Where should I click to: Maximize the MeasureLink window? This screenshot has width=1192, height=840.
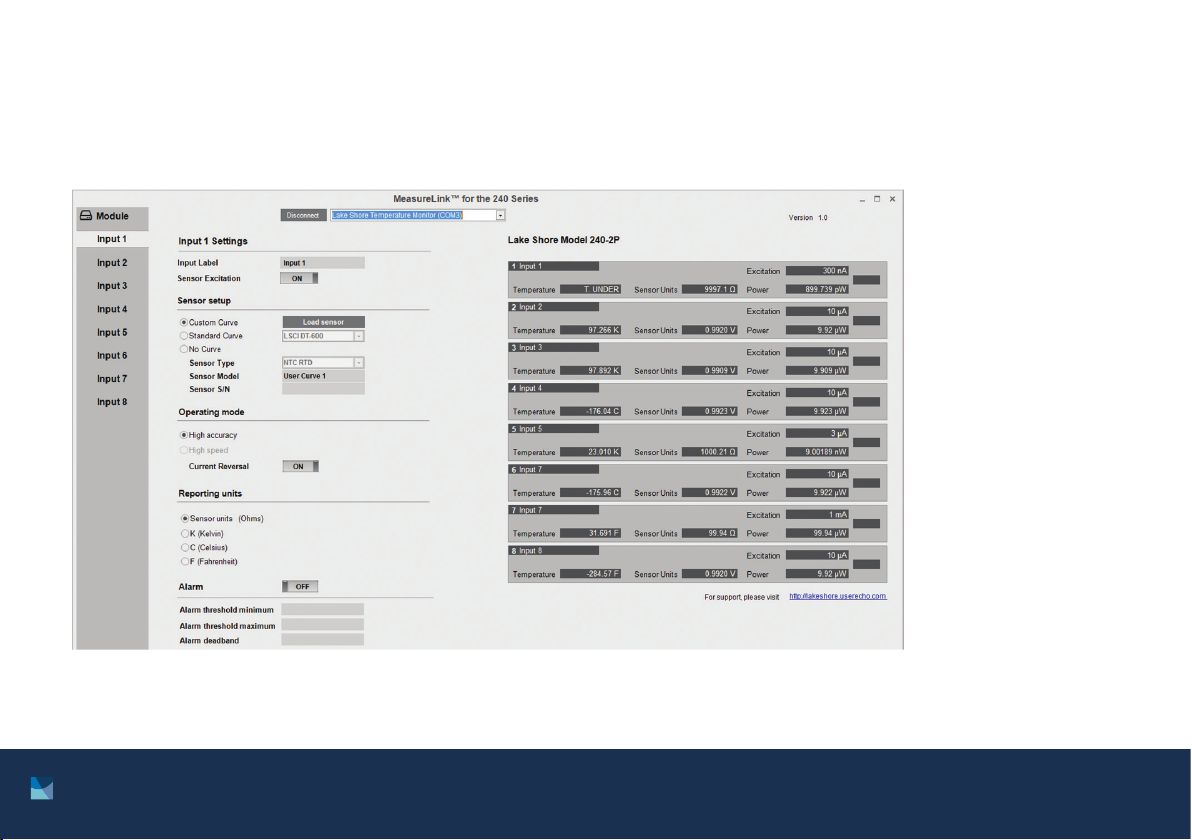coord(877,199)
